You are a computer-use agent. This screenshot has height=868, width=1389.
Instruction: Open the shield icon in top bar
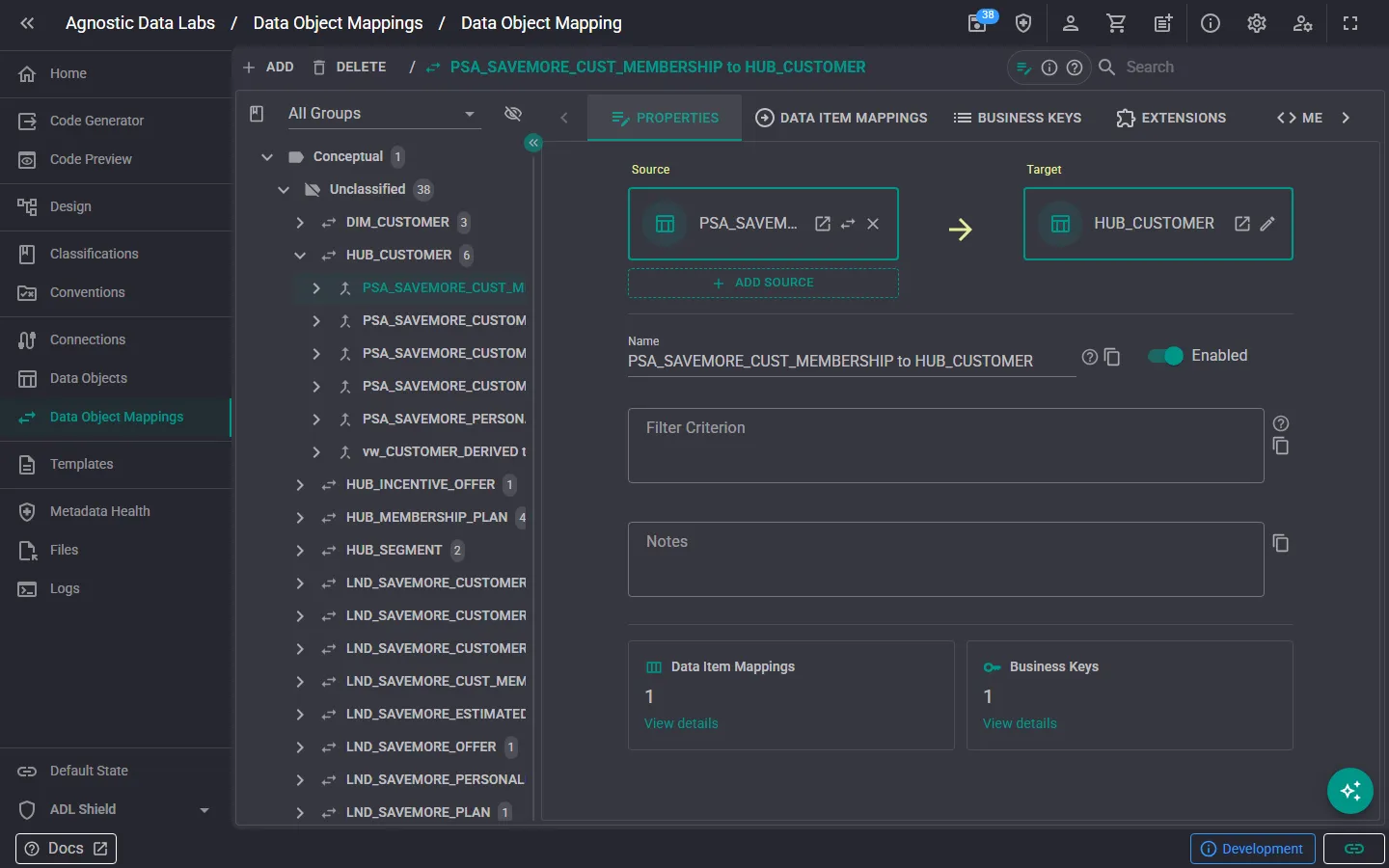(1023, 23)
